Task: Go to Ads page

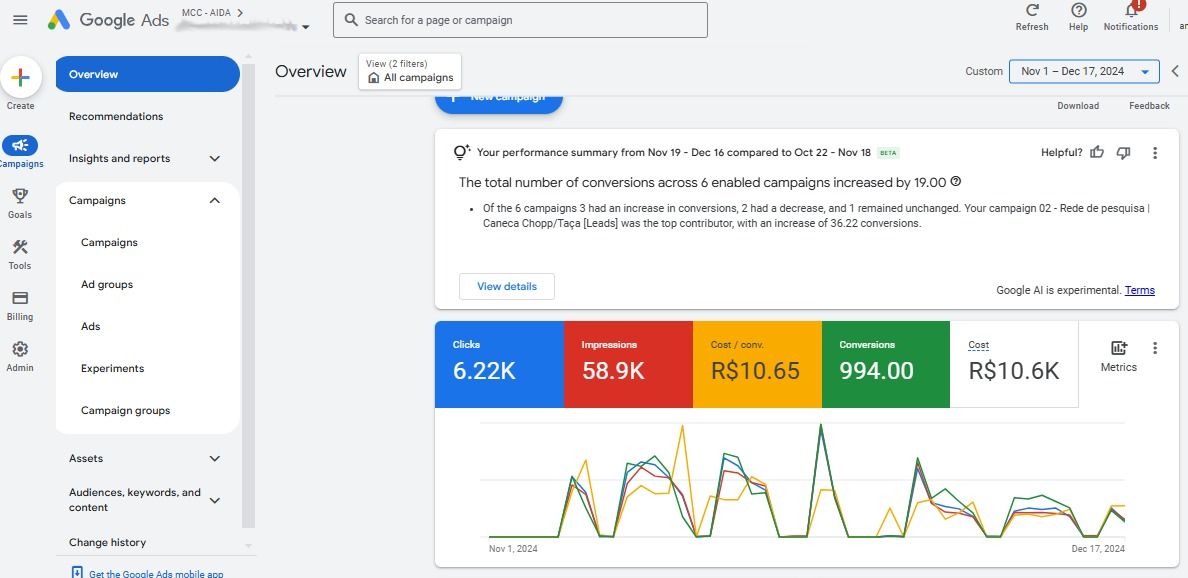Action: point(91,326)
